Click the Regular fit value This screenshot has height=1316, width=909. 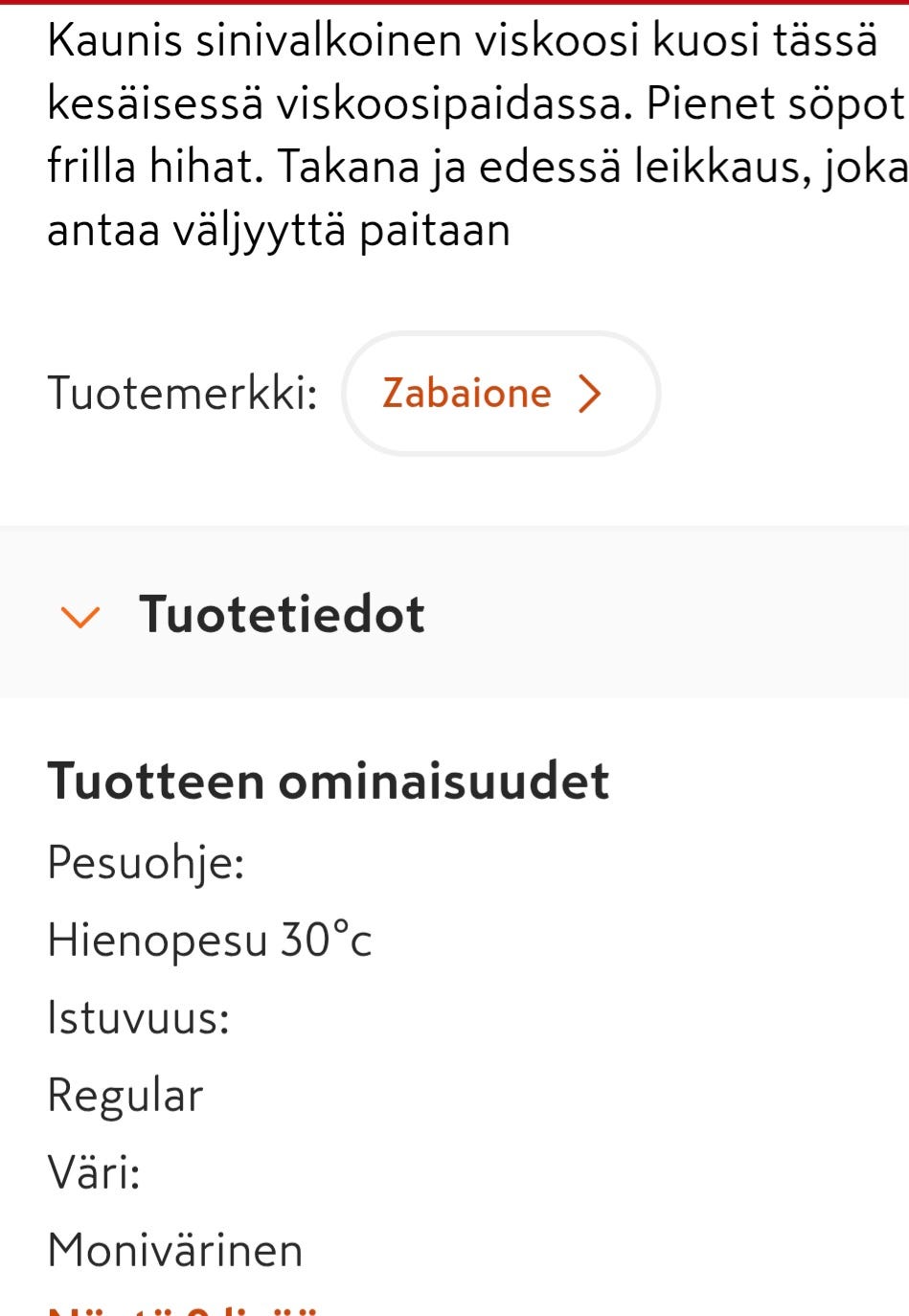[125, 1094]
